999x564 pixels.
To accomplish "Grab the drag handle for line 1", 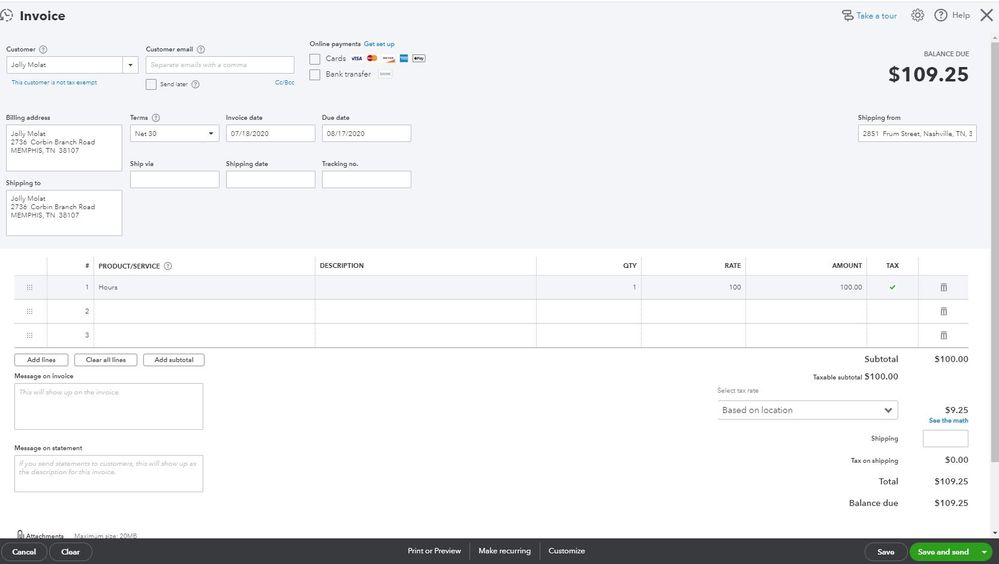I will (29, 287).
